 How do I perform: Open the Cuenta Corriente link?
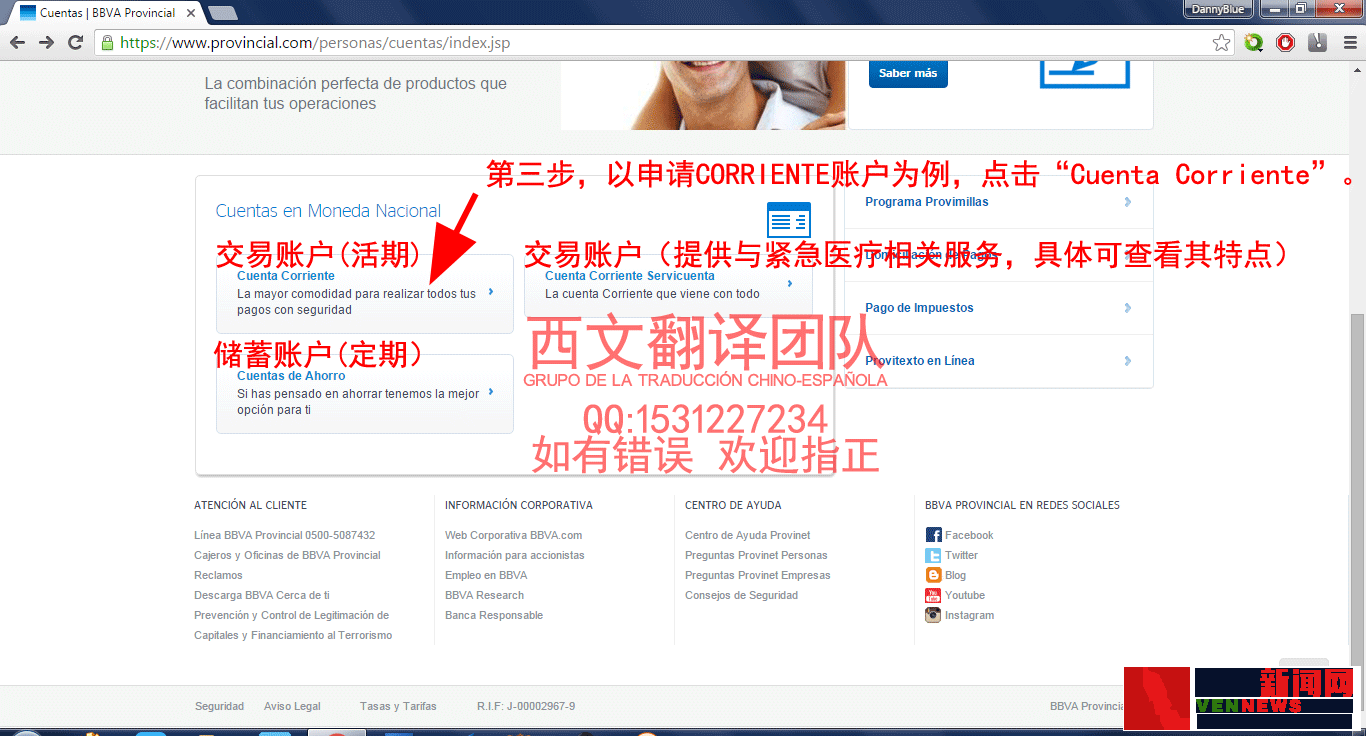point(286,276)
